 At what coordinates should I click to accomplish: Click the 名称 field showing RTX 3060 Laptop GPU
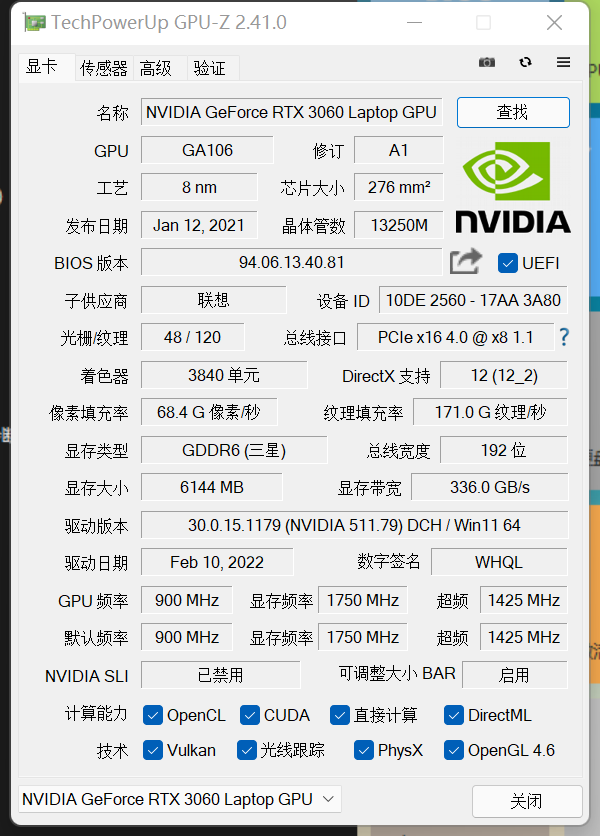(292, 112)
